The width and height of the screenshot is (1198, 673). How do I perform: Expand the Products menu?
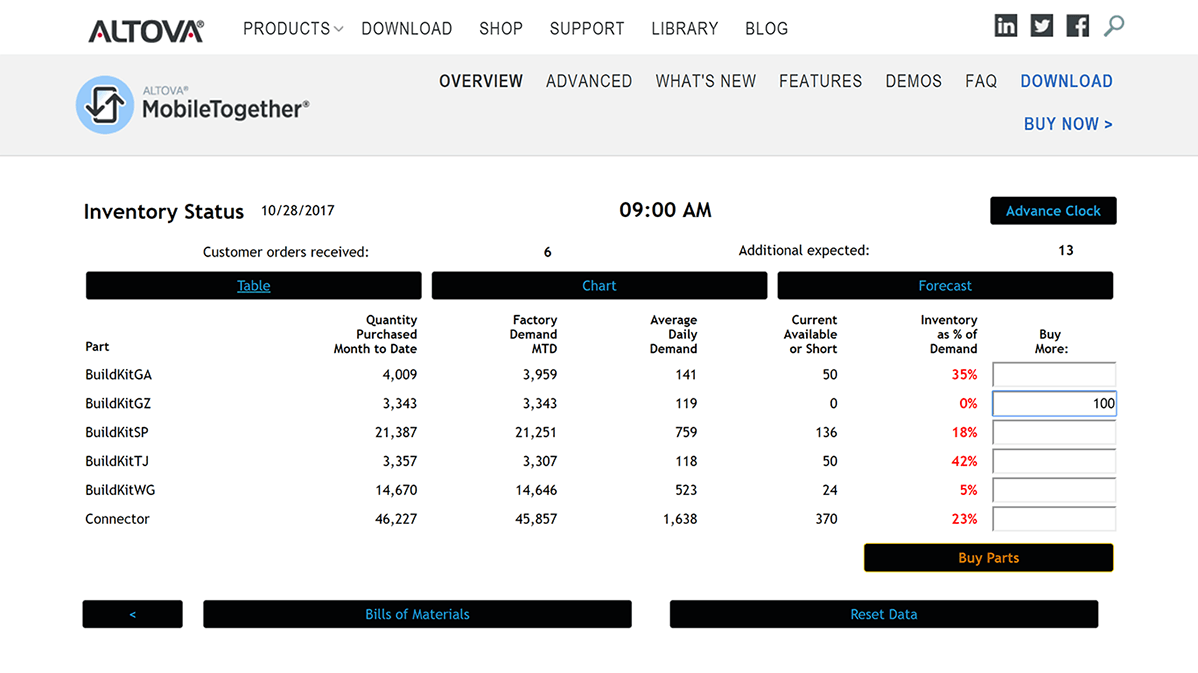293,29
